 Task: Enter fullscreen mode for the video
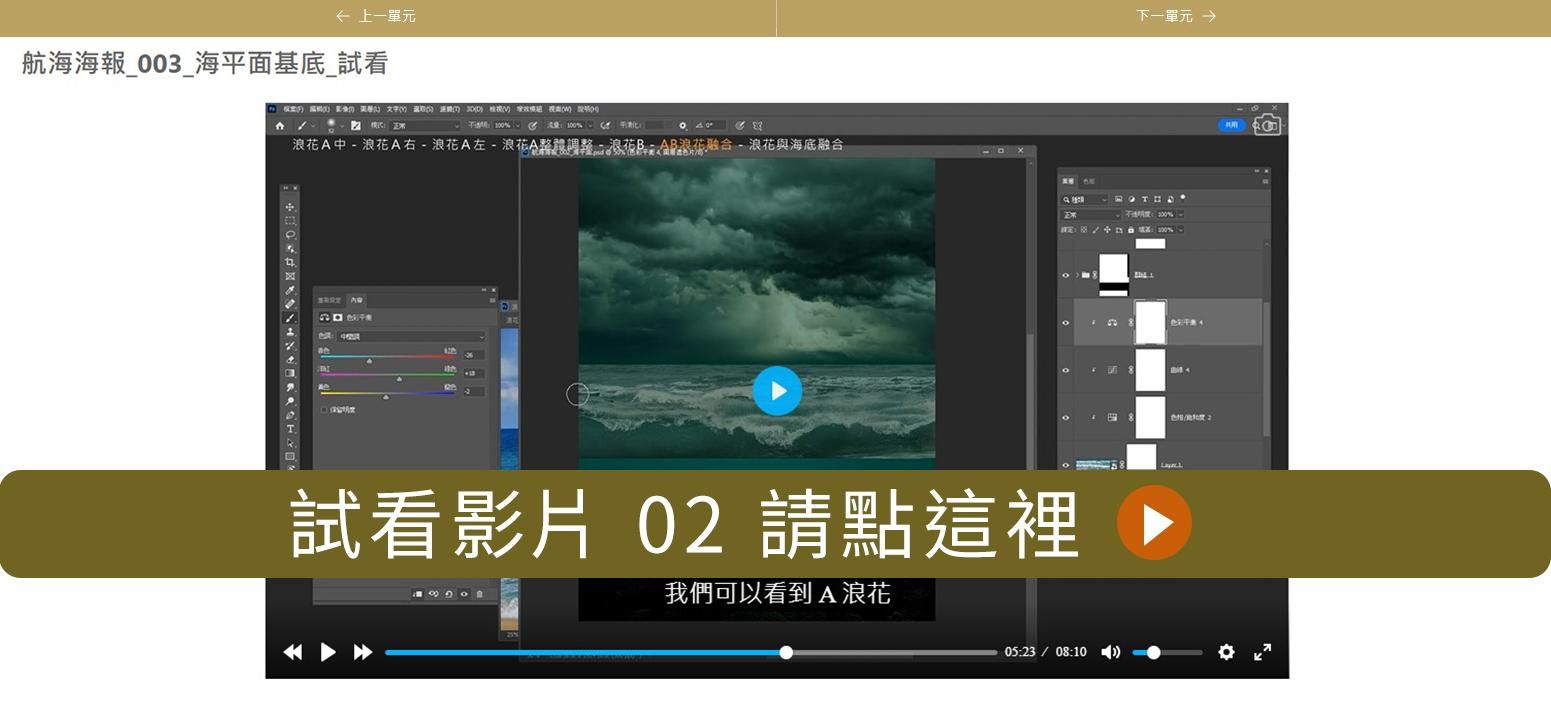click(x=1262, y=652)
